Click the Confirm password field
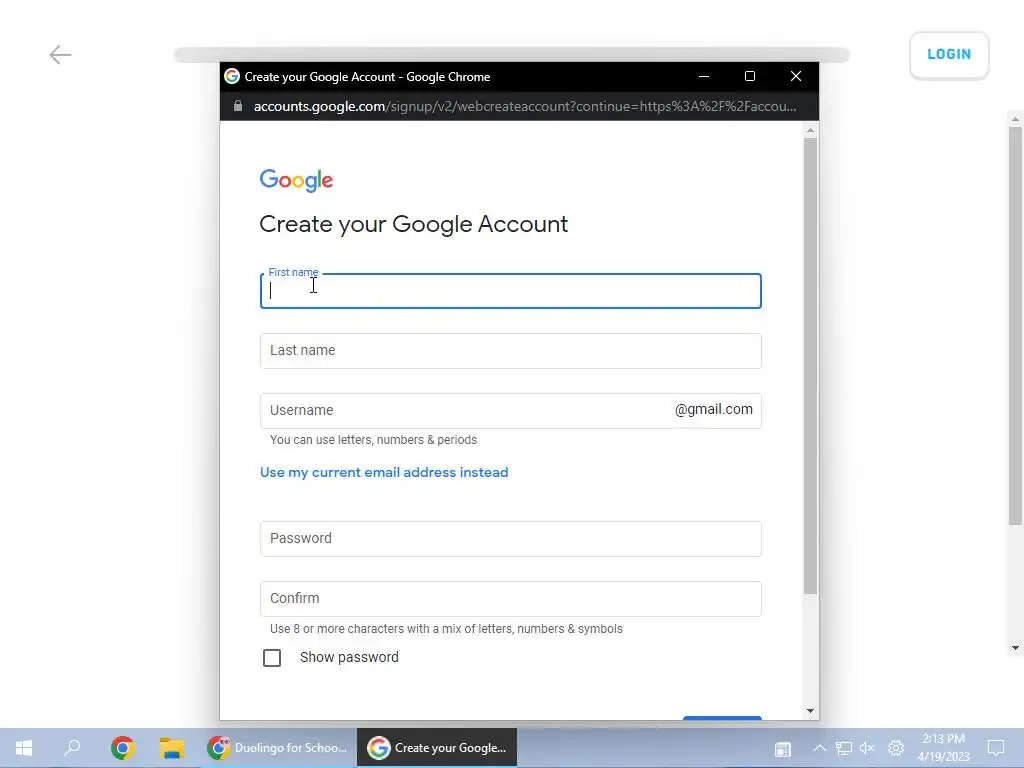The image size is (1024, 768). tap(511, 599)
